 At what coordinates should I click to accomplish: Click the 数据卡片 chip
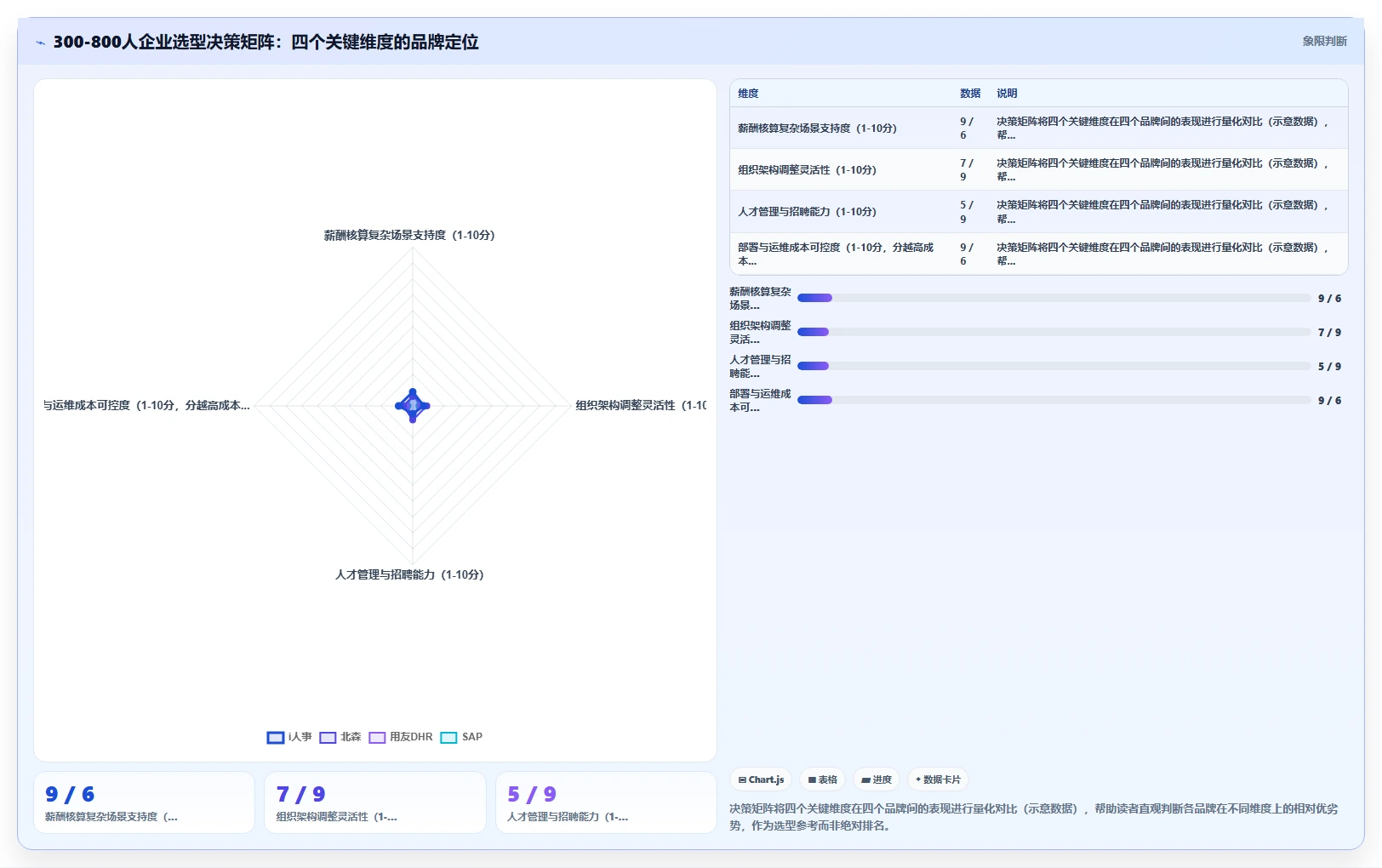coord(938,779)
